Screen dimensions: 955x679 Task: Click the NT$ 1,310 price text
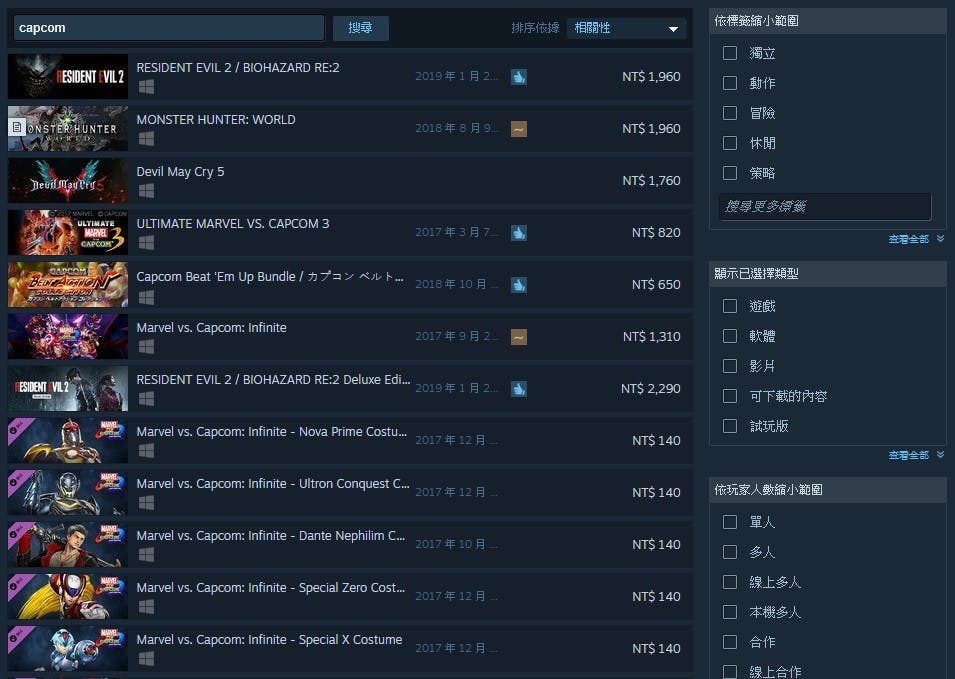click(x=651, y=337)
